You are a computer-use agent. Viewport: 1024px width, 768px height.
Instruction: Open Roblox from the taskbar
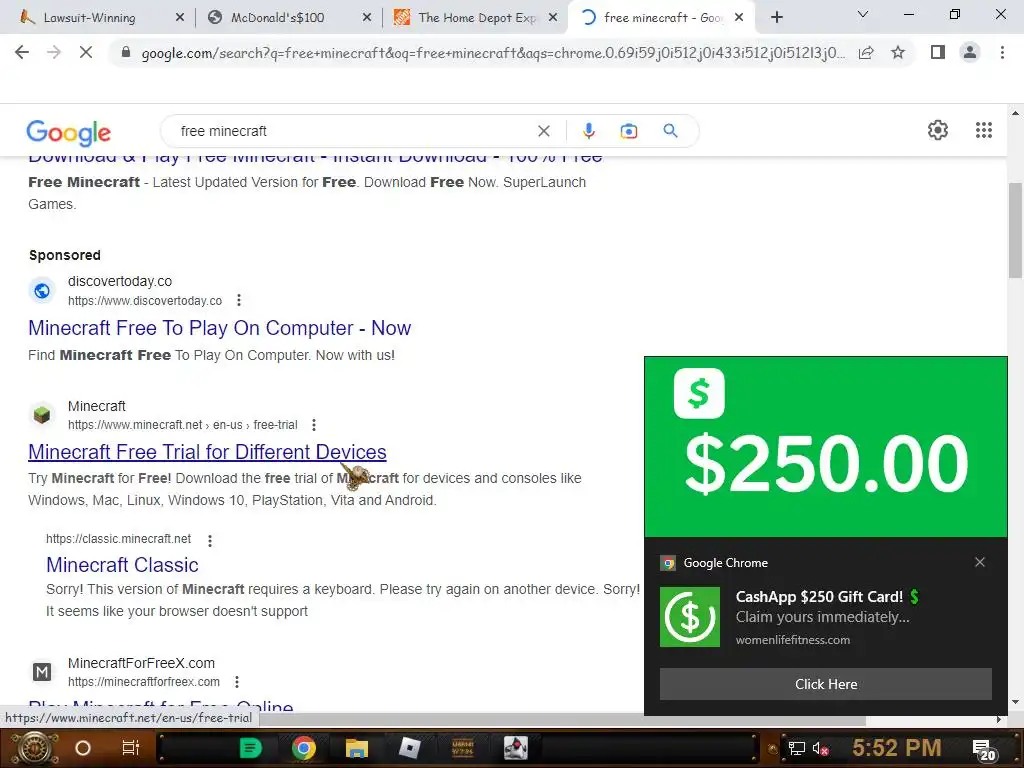409,748
